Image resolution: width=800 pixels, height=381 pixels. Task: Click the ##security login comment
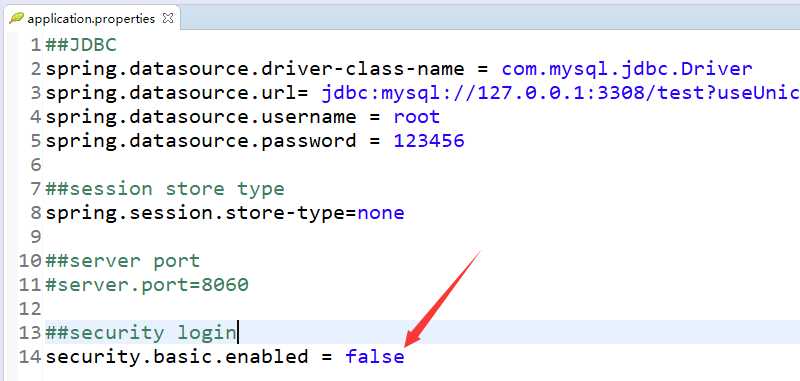click(x=141, y=333)
